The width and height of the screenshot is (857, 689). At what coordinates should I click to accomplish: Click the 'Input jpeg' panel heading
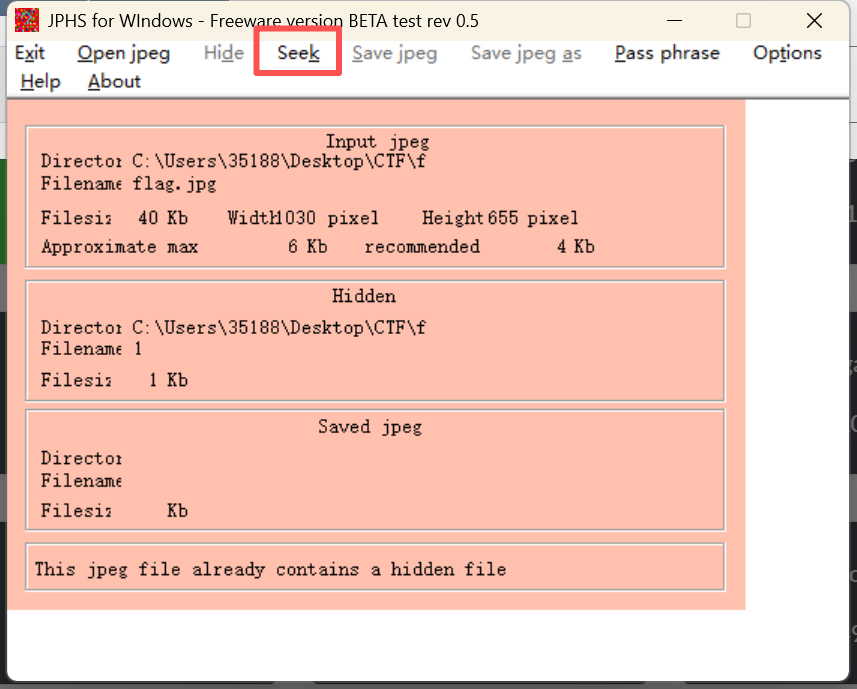point(377,142)
